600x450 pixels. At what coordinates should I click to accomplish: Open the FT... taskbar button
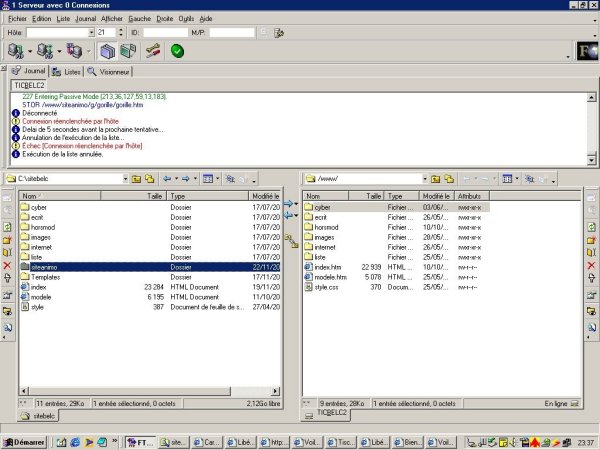140,442
